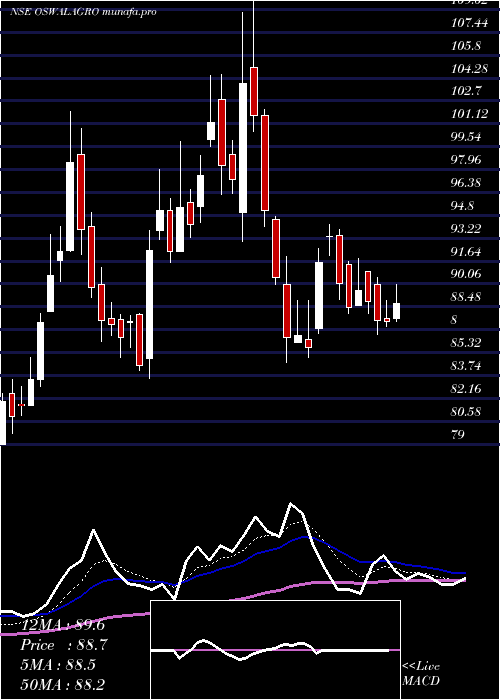The image size is (500, 700).
Task: Click the 5MA : 88.5 legend value
Action: click(x=58, y=665)
